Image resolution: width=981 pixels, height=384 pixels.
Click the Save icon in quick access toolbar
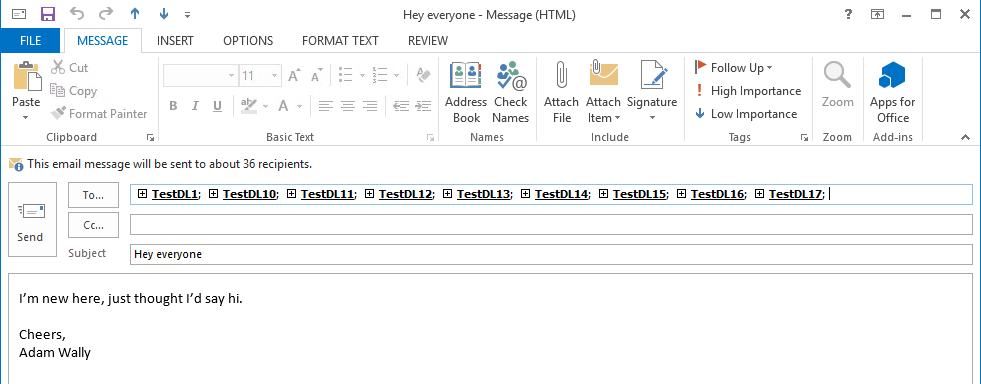point(48,14)
